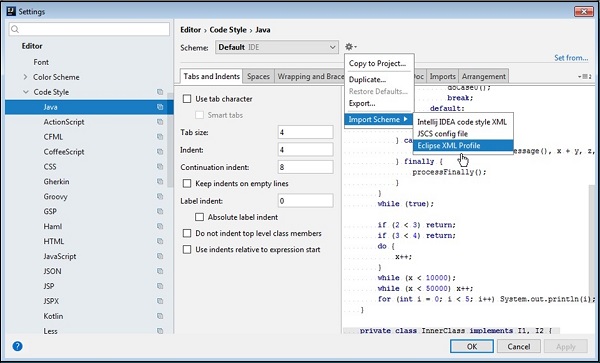Select Kotlin in the Code Style list

[x=53, y=316]
